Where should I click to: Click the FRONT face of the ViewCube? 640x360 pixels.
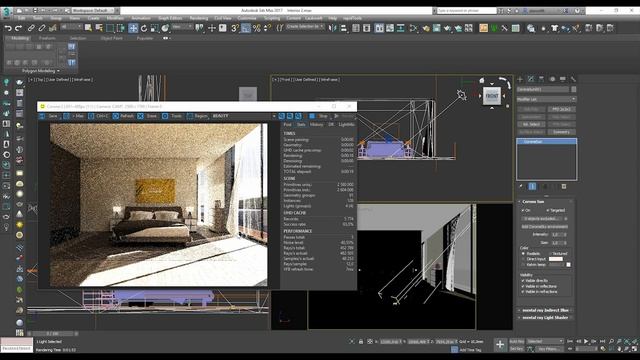point(492,96)
